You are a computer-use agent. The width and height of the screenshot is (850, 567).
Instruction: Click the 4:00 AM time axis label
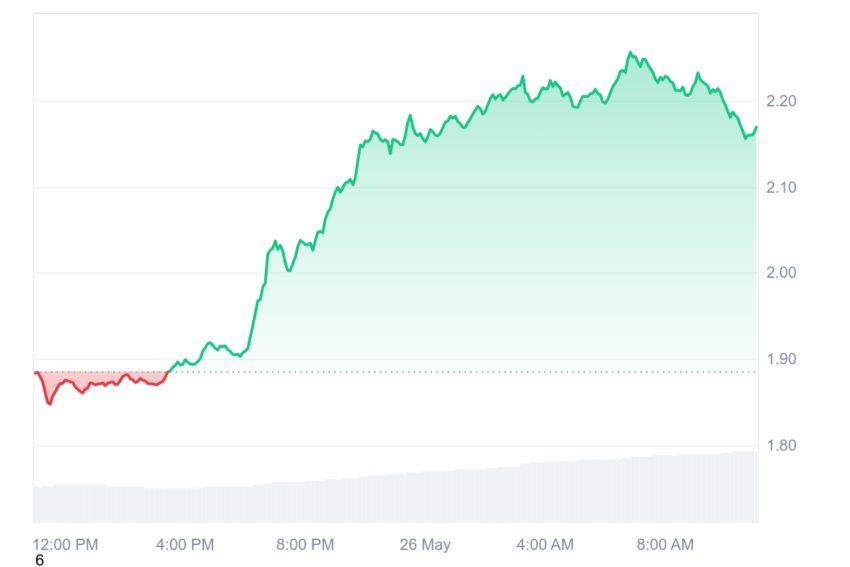[x=545, y=544]
